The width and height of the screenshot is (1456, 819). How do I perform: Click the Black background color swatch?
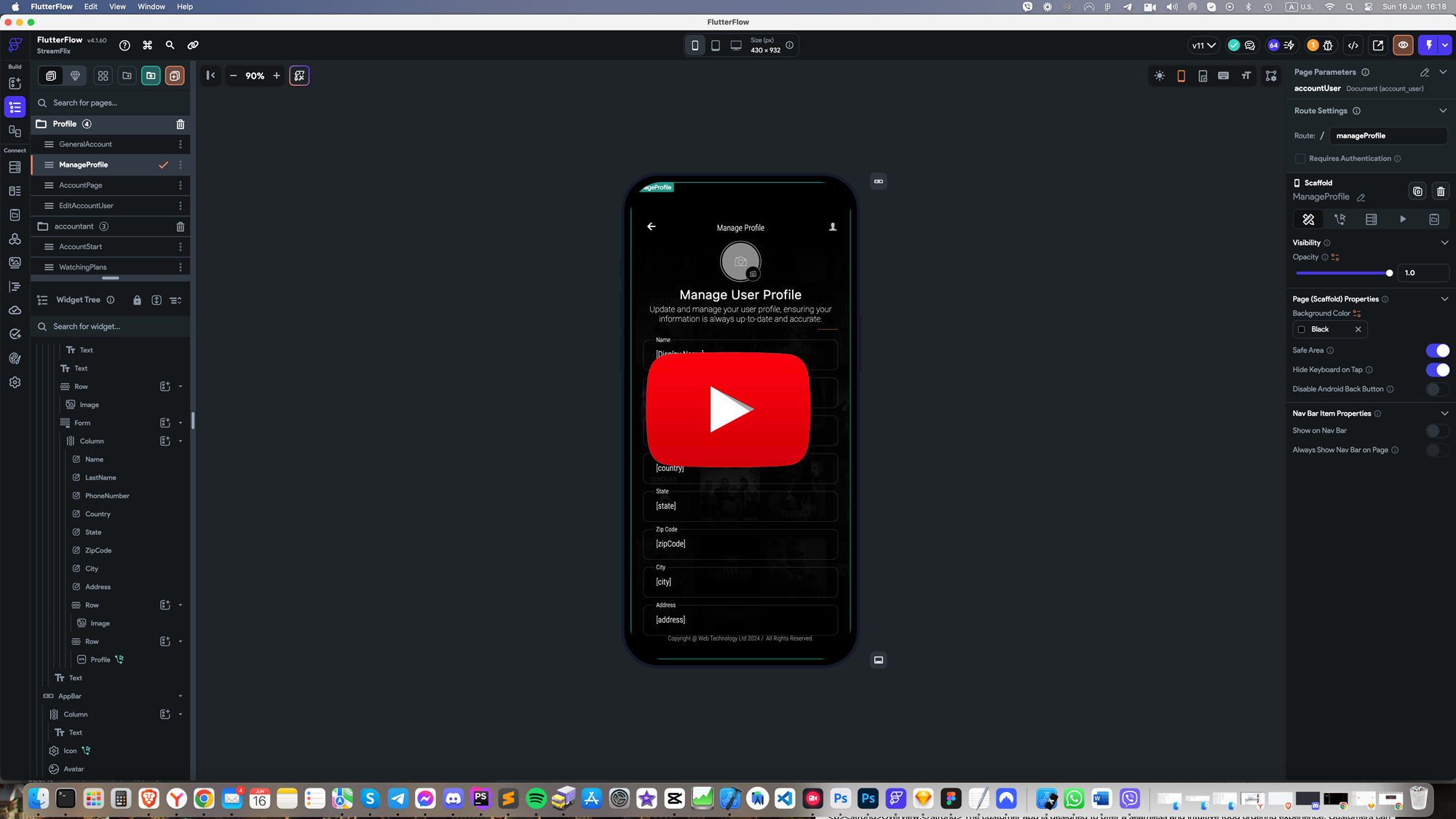pyautogui.click(x=1302, y=330)
